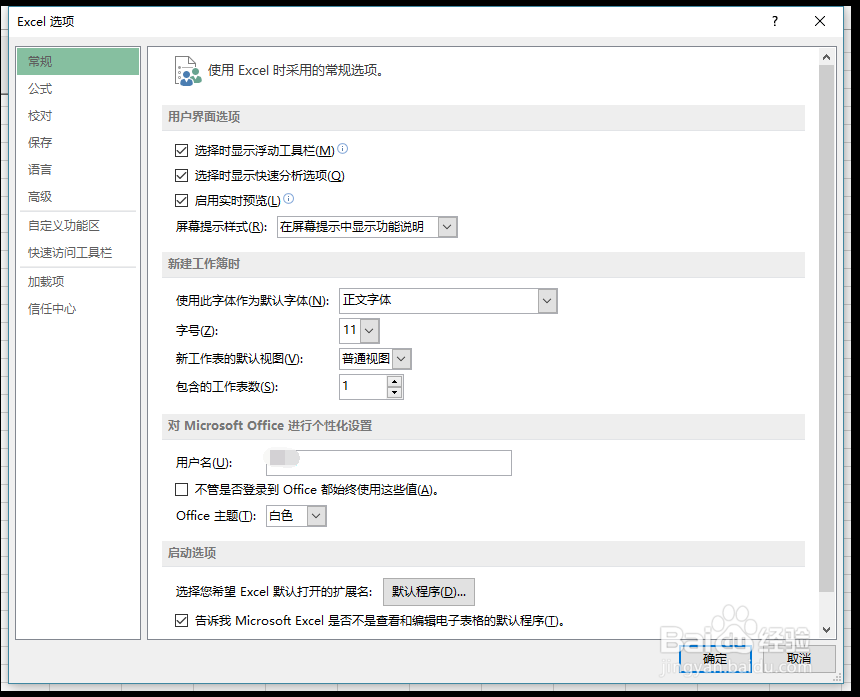
Task: Enable 不管是否登录到 Office 都始终使用这些值
Action: click(180, 489)
